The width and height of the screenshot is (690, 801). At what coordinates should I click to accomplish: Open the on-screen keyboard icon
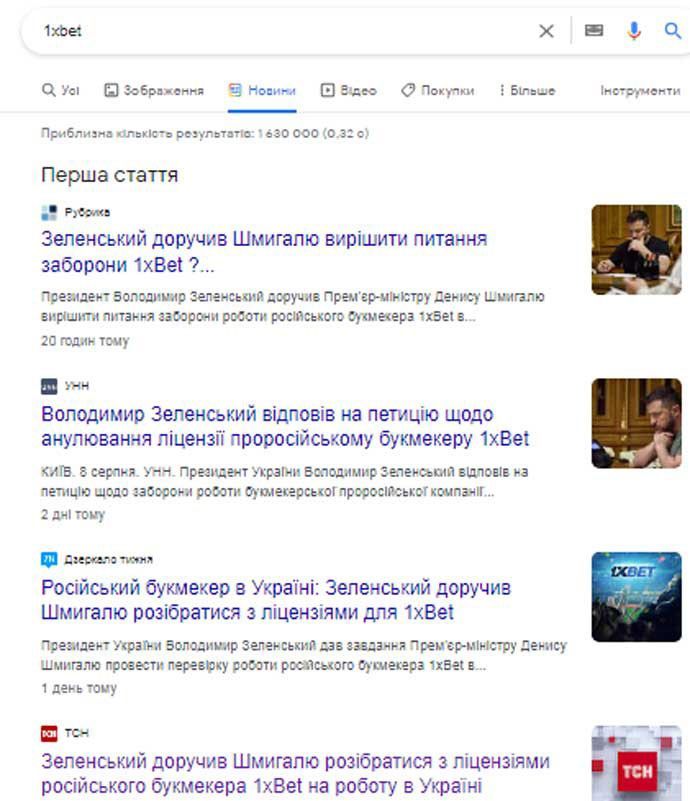pos(593,31)
